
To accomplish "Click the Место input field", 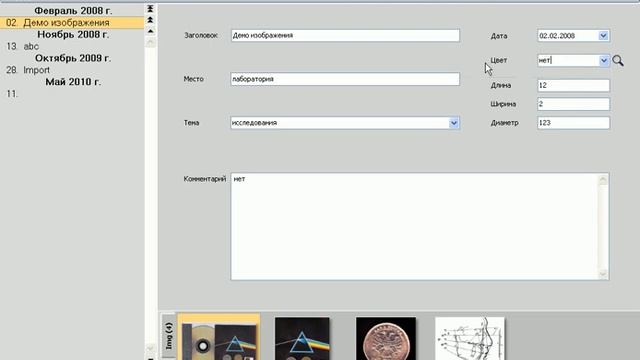I will 345,79.
